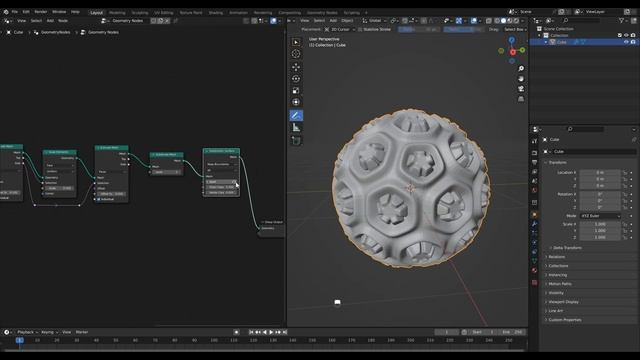Select the Measure tool in the viewport toolbar
Image resolution: width=640 pixels, height=360 pixels.
coord(296,128)
